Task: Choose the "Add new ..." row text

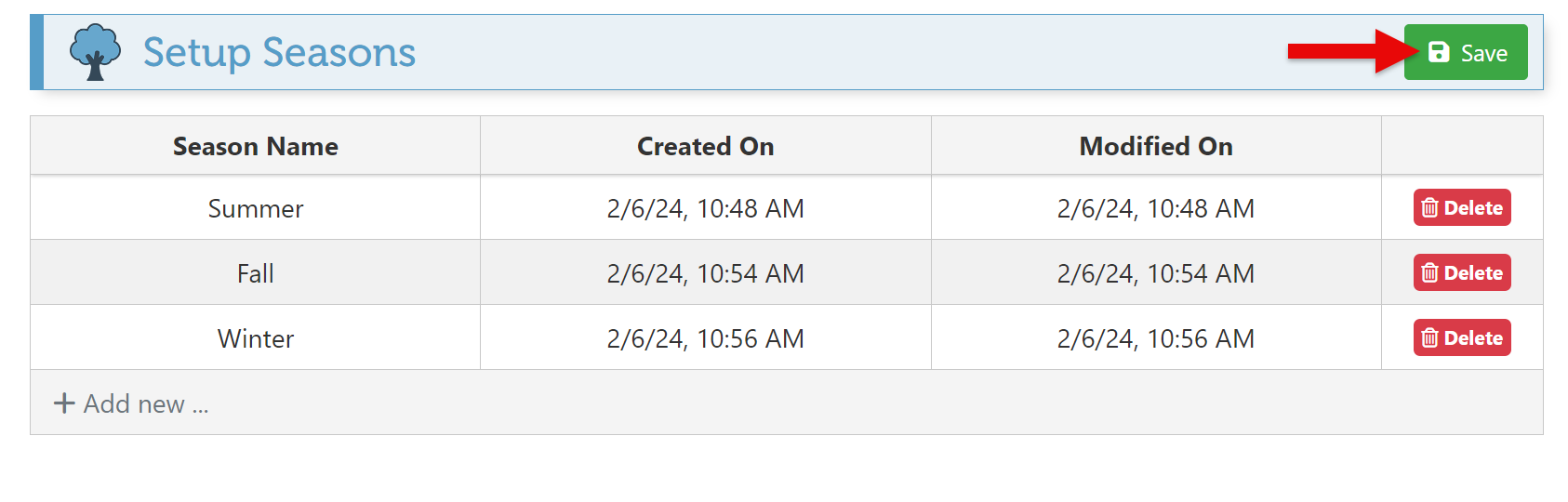Action: [146, 404]
